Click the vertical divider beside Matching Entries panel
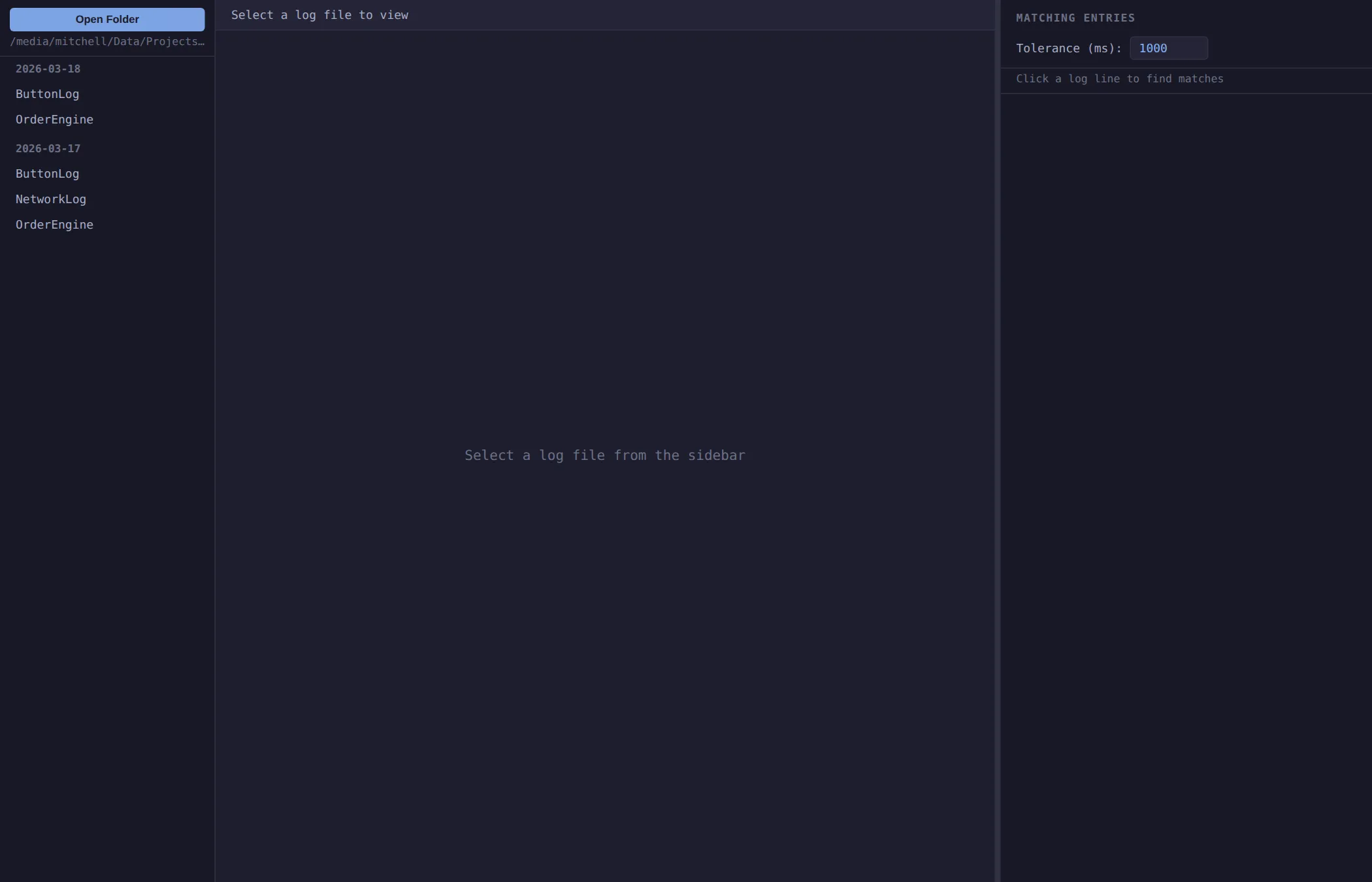The width and height of the screenshot is (1372, 882). [998, 441]
